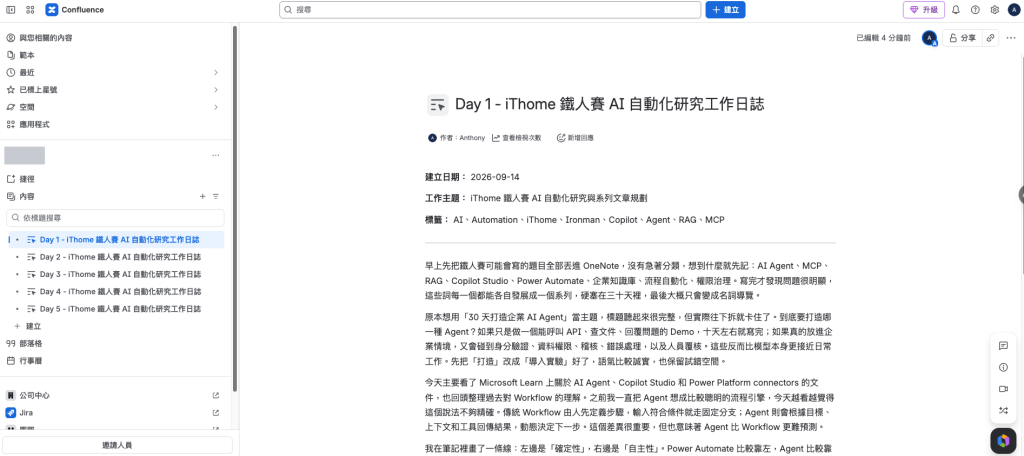This screenshot has height=456, width=1024.
Task: Click the editor avatar beside 已編輯 4 分鐘前
Action: point(929,38)
